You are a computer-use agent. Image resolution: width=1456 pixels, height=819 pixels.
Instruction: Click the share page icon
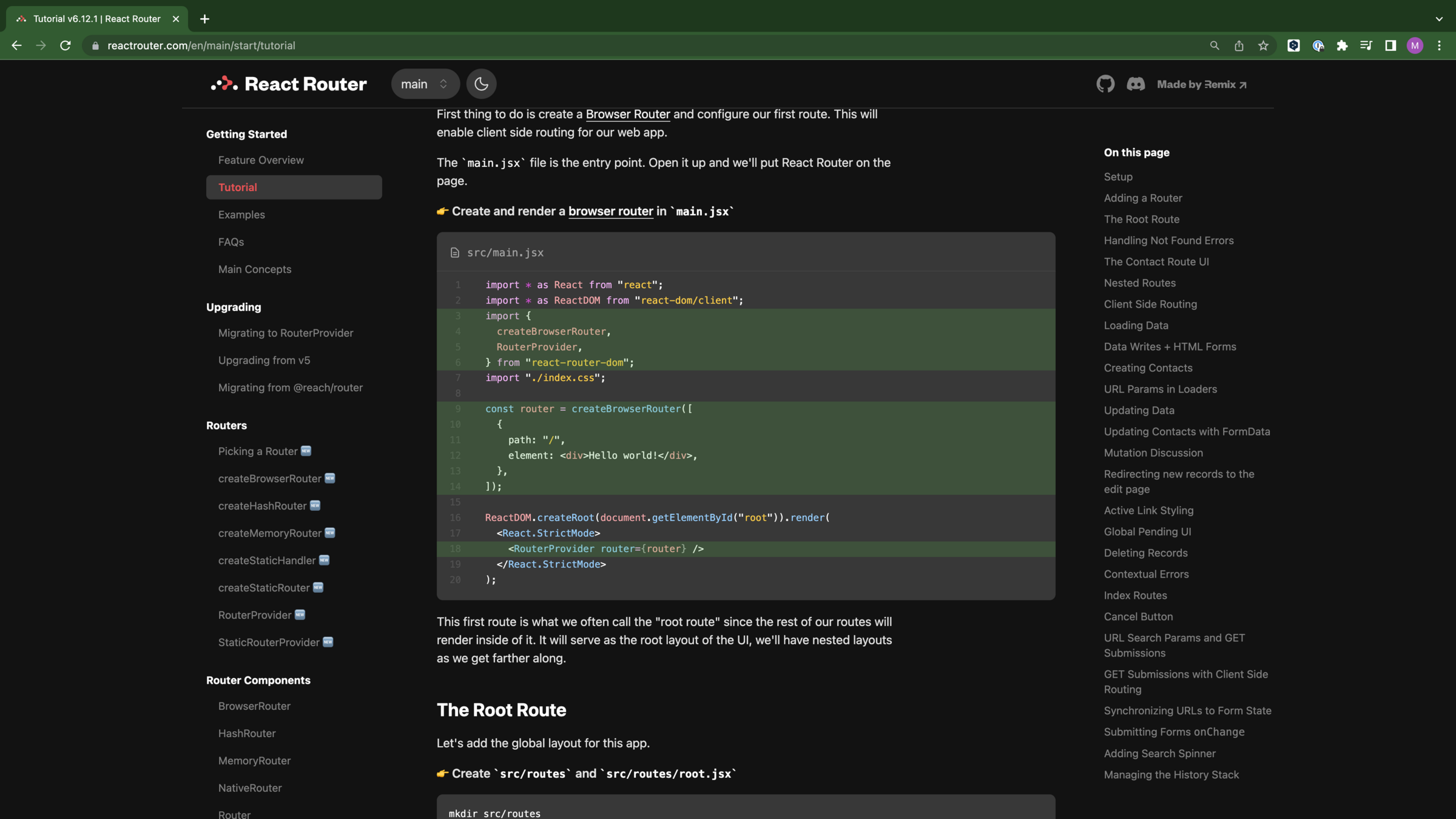(x=1239, y=45)
